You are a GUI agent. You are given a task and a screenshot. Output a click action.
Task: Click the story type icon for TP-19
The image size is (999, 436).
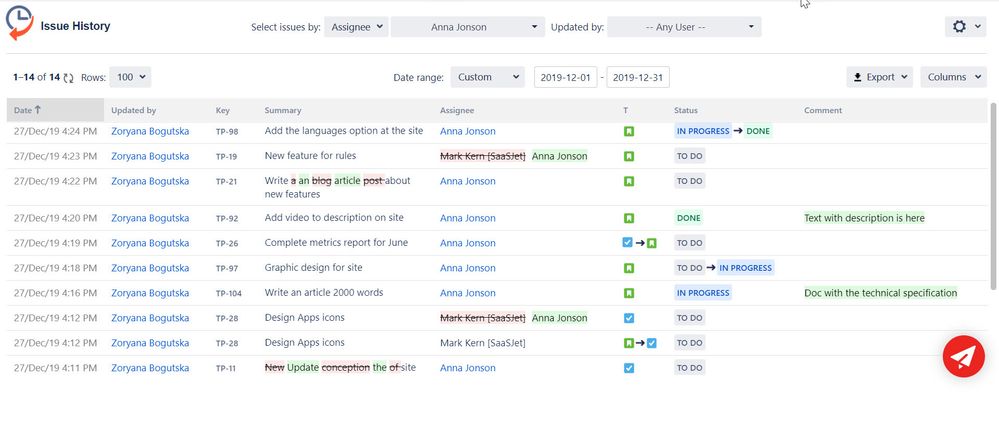pos(629,156)
